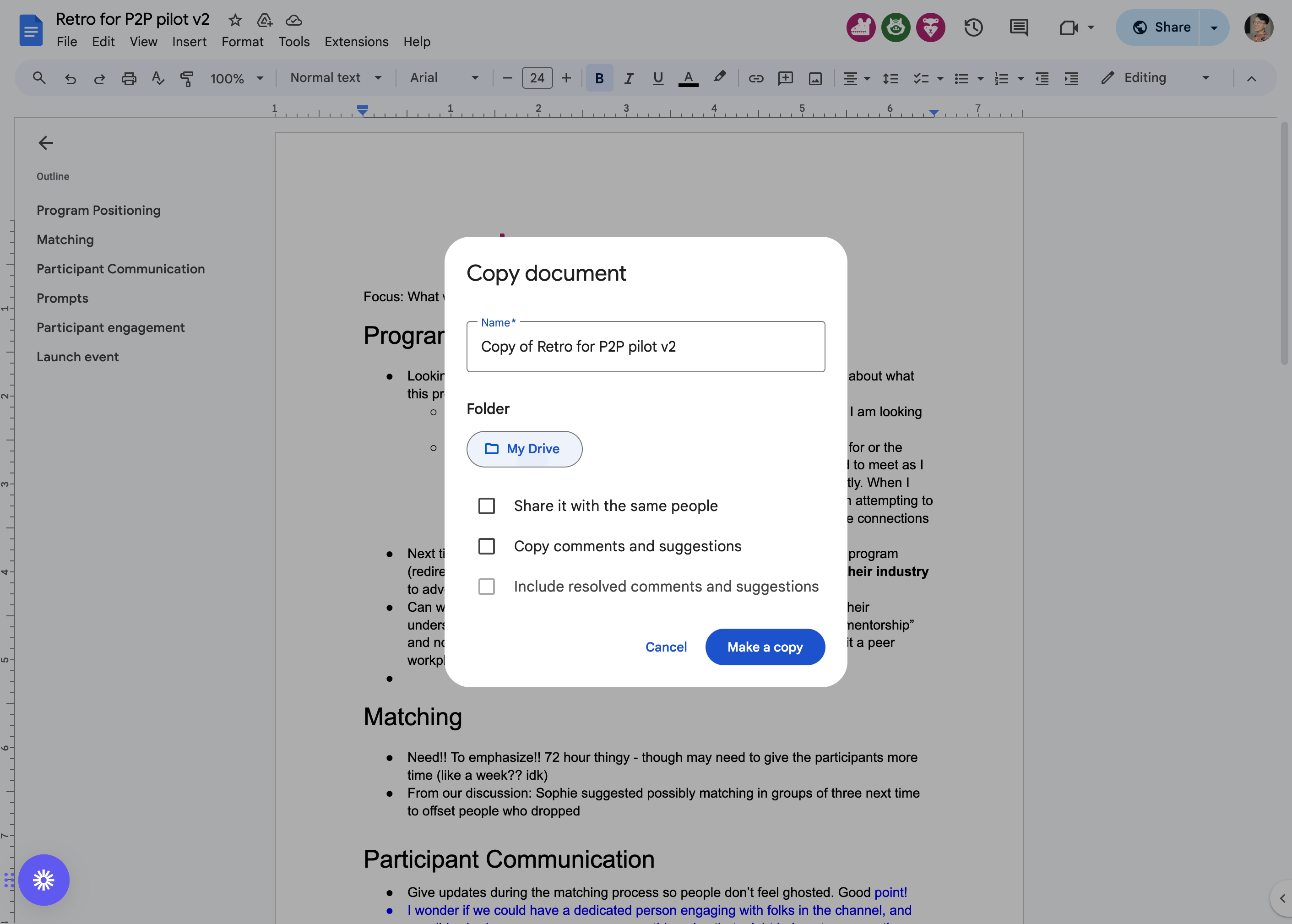The width and height of the screenshot is (1292, 924).
Task: Open the Format menu
Action: click(242, 42)
